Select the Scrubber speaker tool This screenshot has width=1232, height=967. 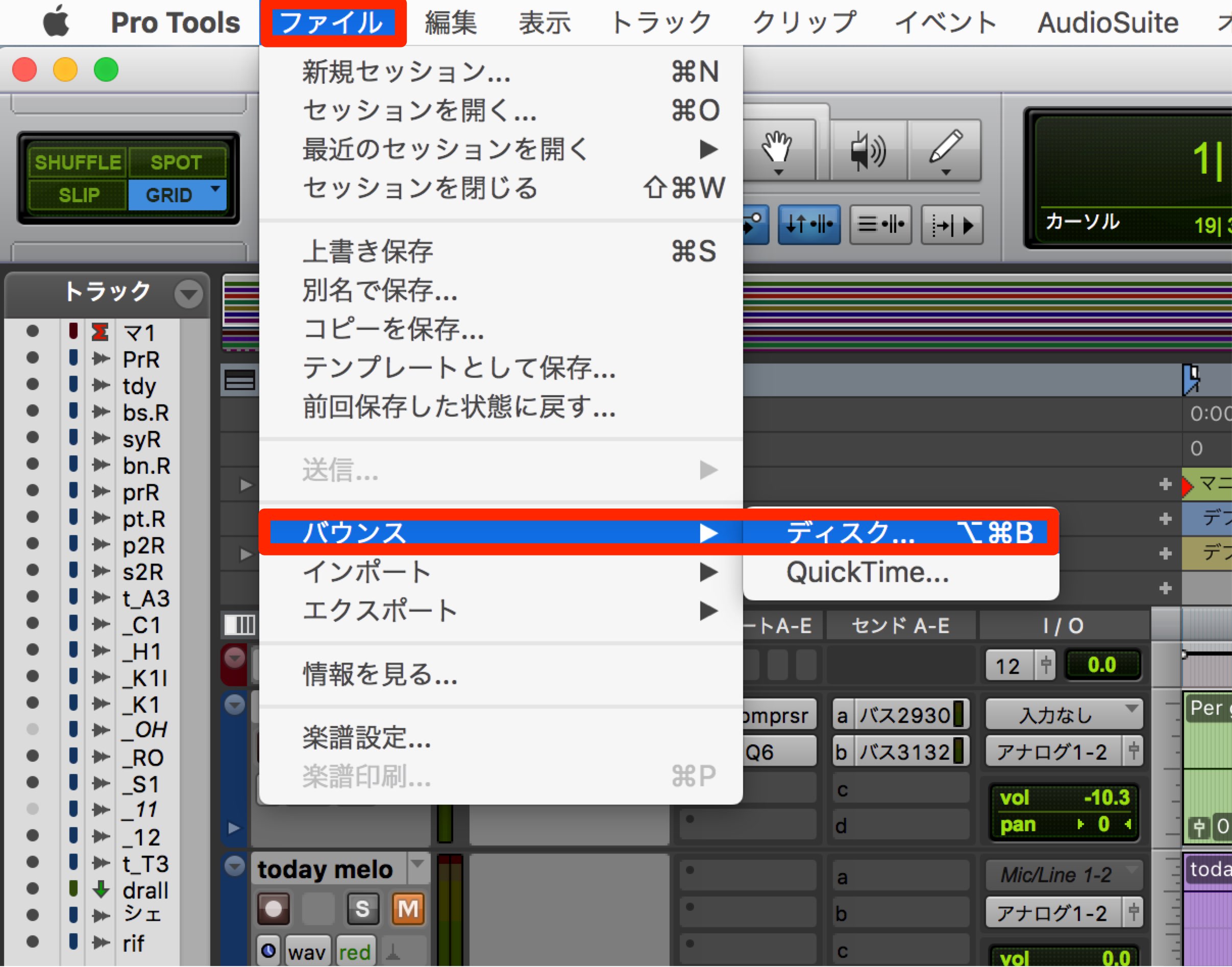click(x=868, y=150)
